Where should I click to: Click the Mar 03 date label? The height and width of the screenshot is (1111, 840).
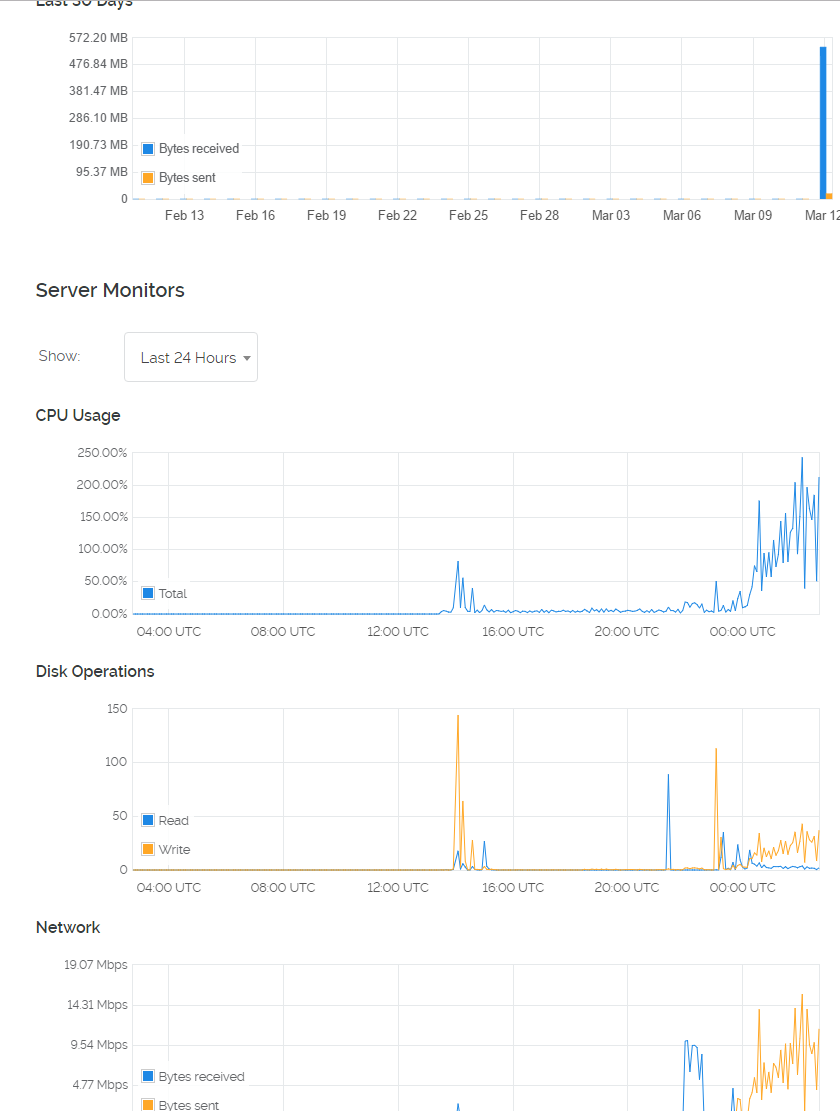click(611, 215)
